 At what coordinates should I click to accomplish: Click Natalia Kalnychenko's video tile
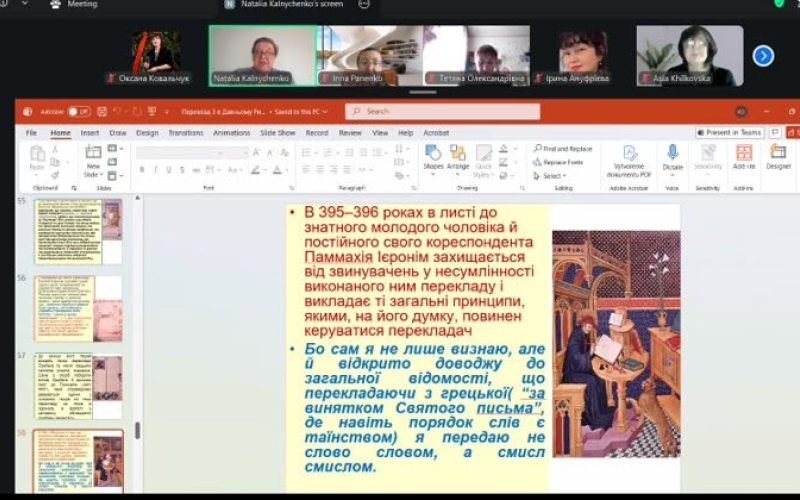coord(263,56)
